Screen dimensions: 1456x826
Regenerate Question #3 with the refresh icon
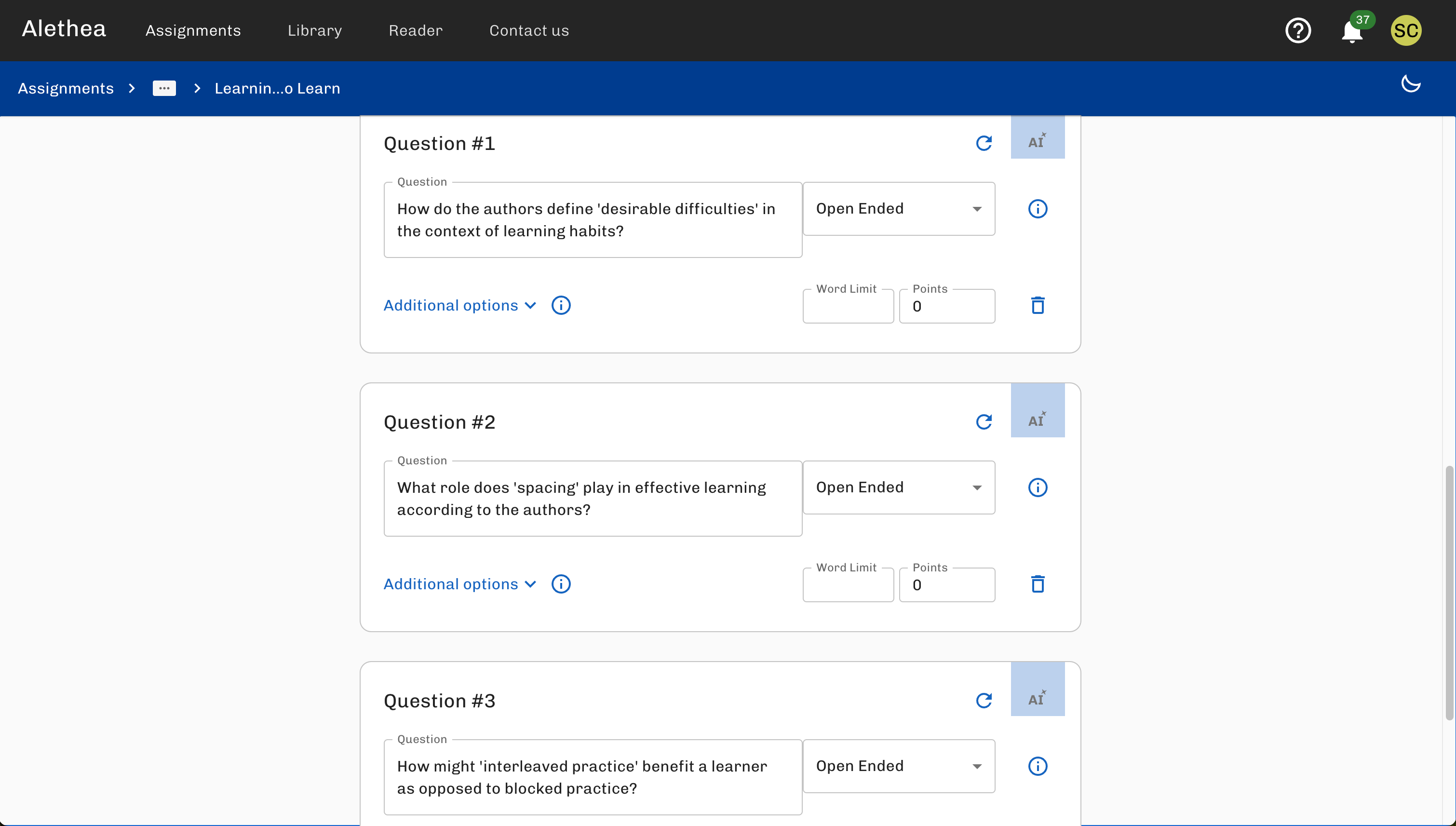[984, 700]
